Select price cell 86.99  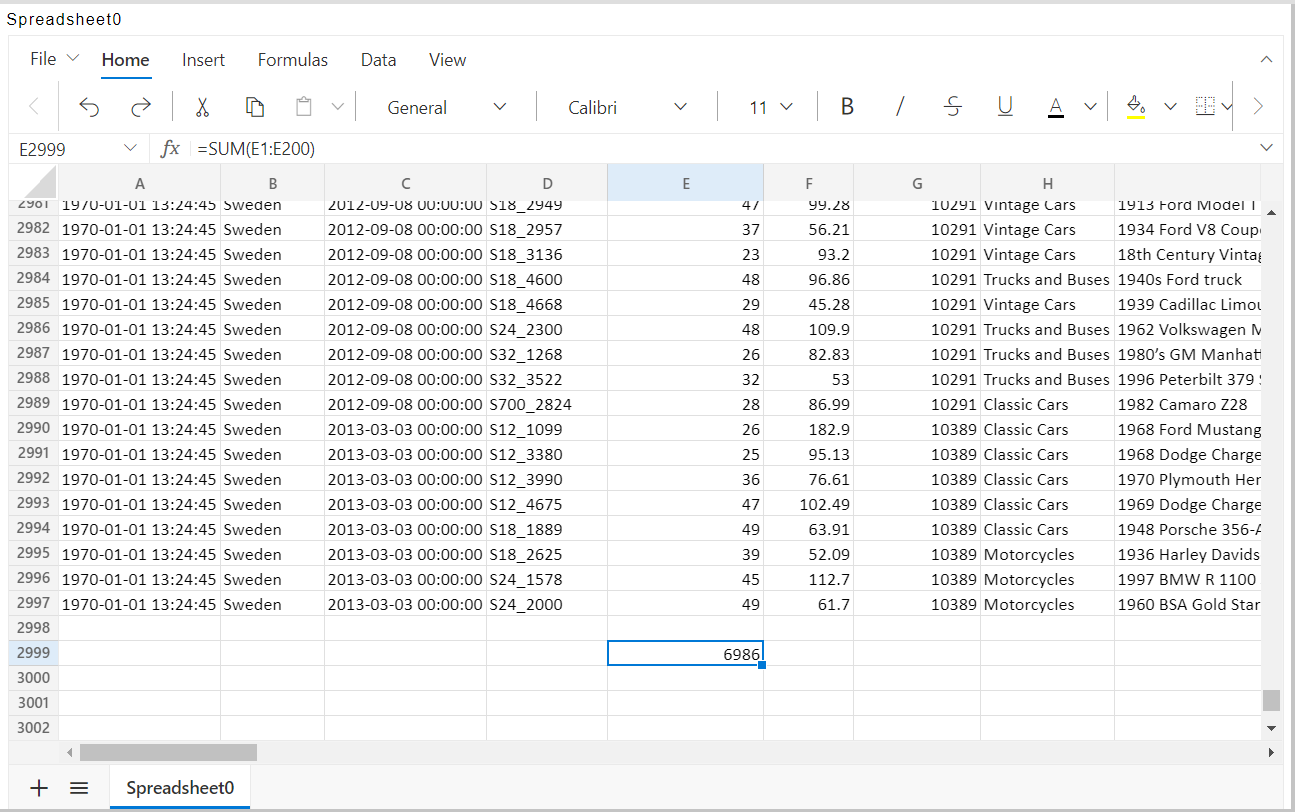[808, 404]
